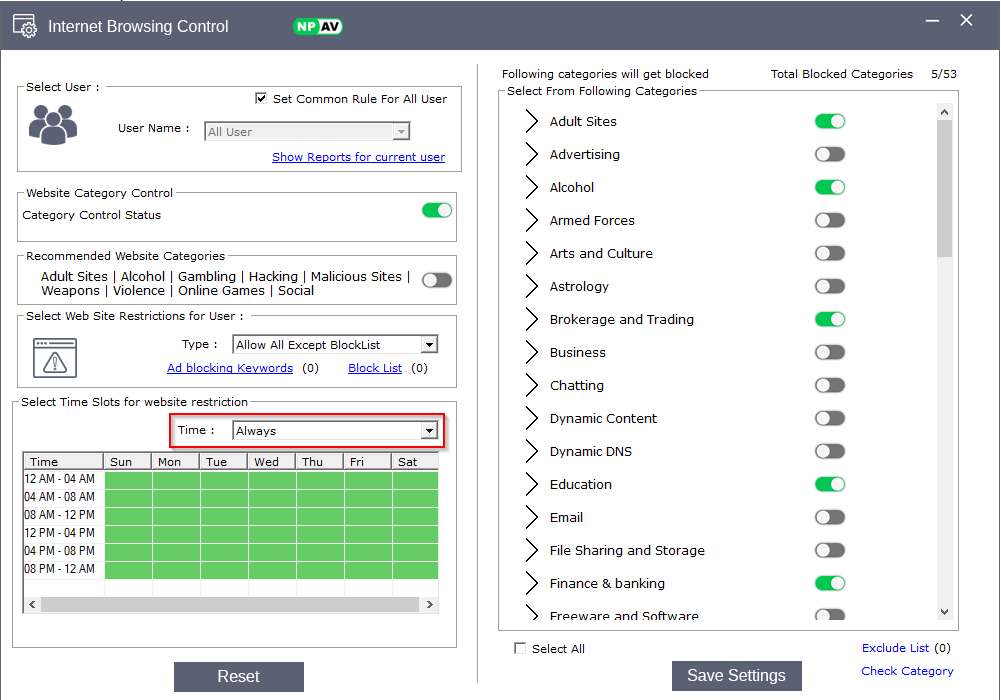Select Wed 08 AM - 12 PM time slot
The height and width of the screenshot is (700, 1001).
tap(272, 515)
